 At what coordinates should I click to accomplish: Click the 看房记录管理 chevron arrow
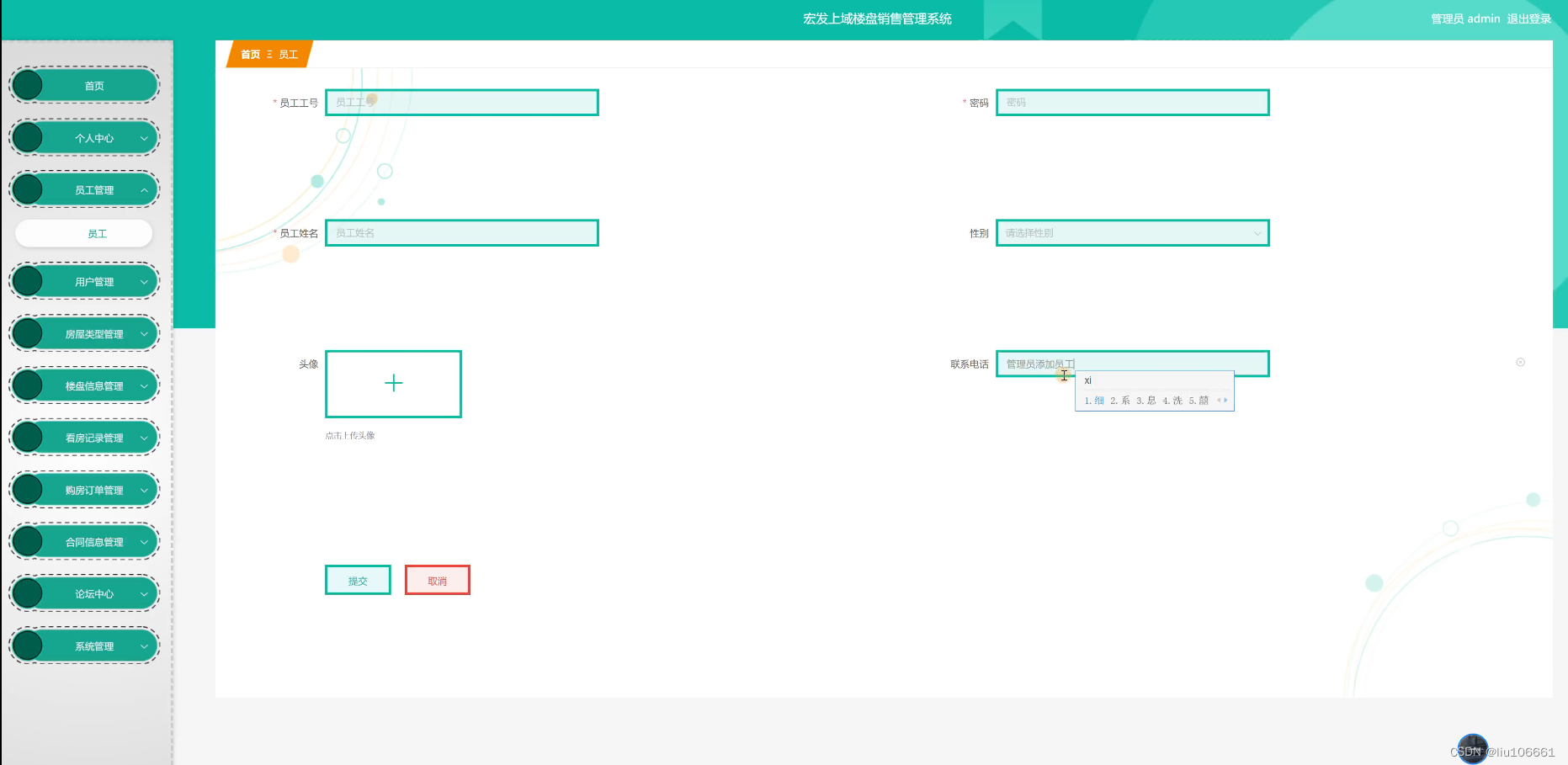click(x=144, y=438)
